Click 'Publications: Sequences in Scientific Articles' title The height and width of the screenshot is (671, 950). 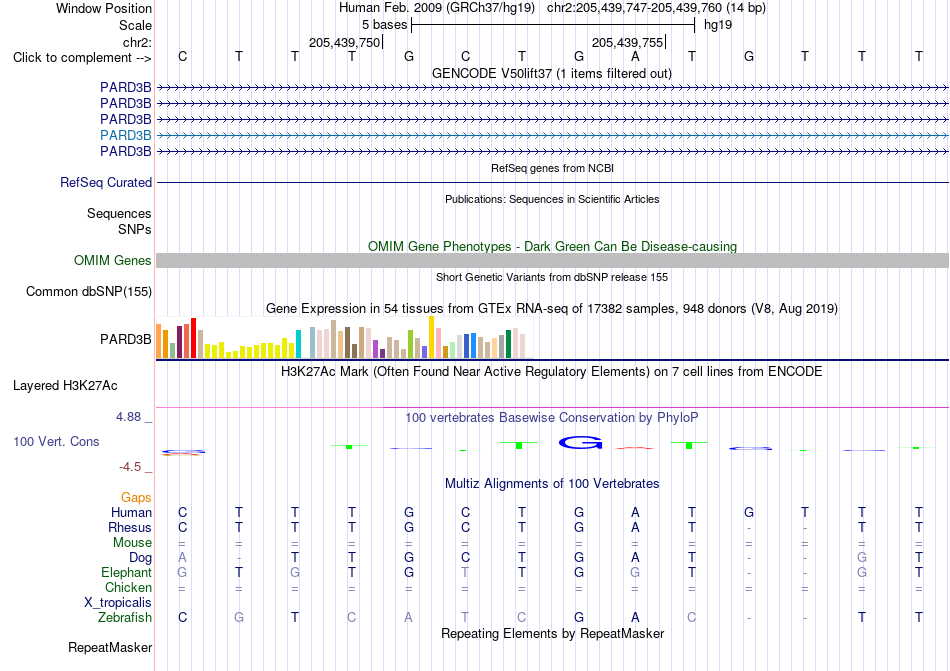(x=552, y=199)
